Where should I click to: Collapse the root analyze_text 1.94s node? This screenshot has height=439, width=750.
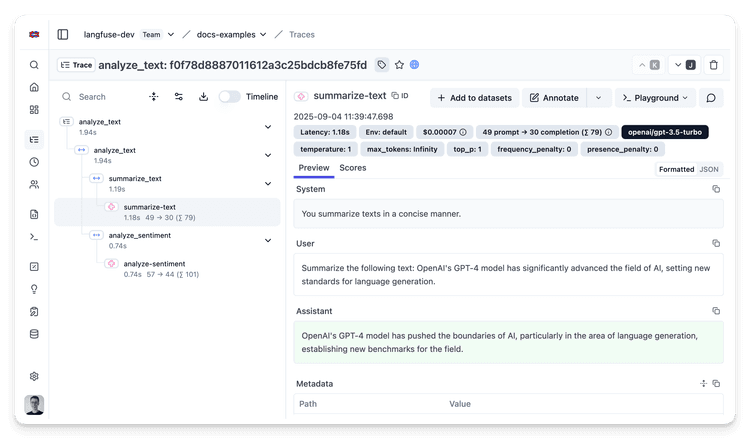tap(268, 127)
